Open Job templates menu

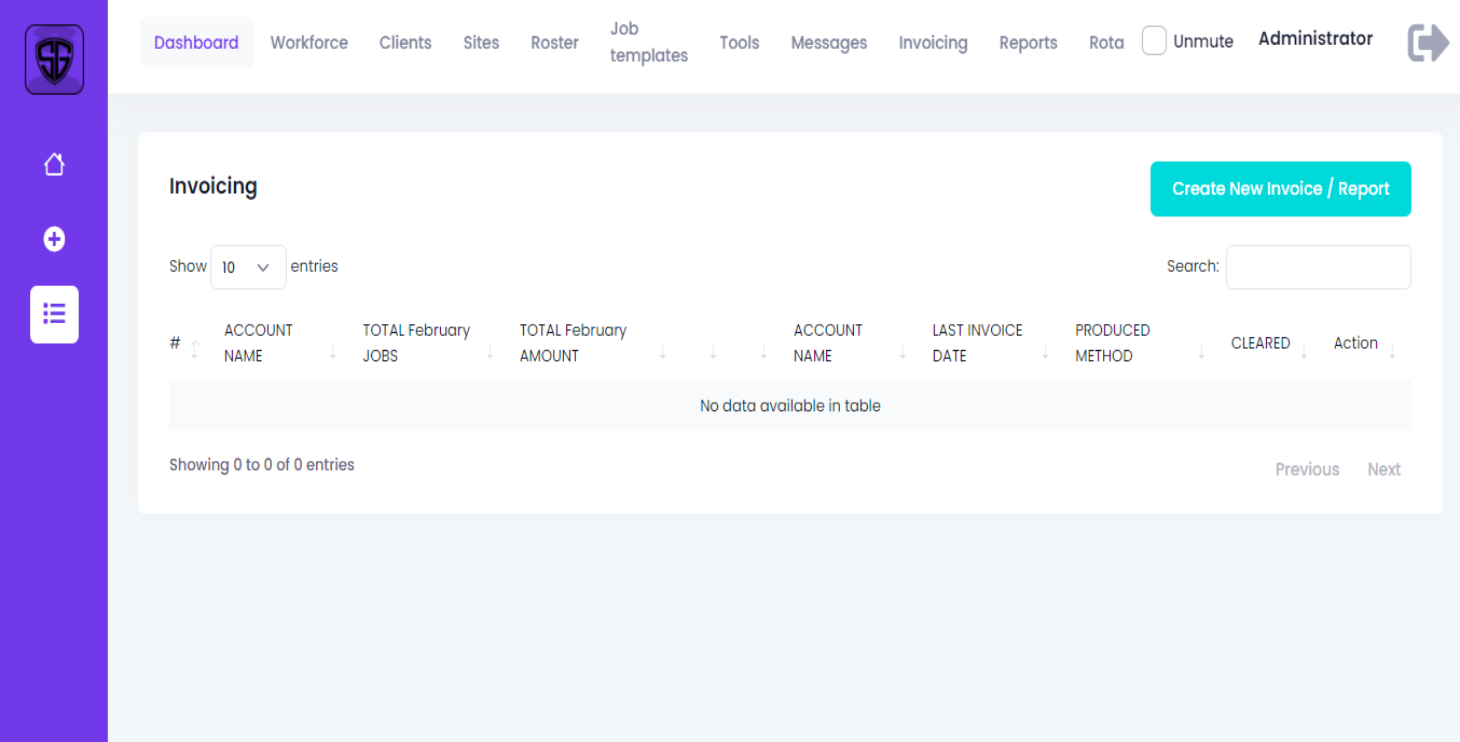(649, 42)
